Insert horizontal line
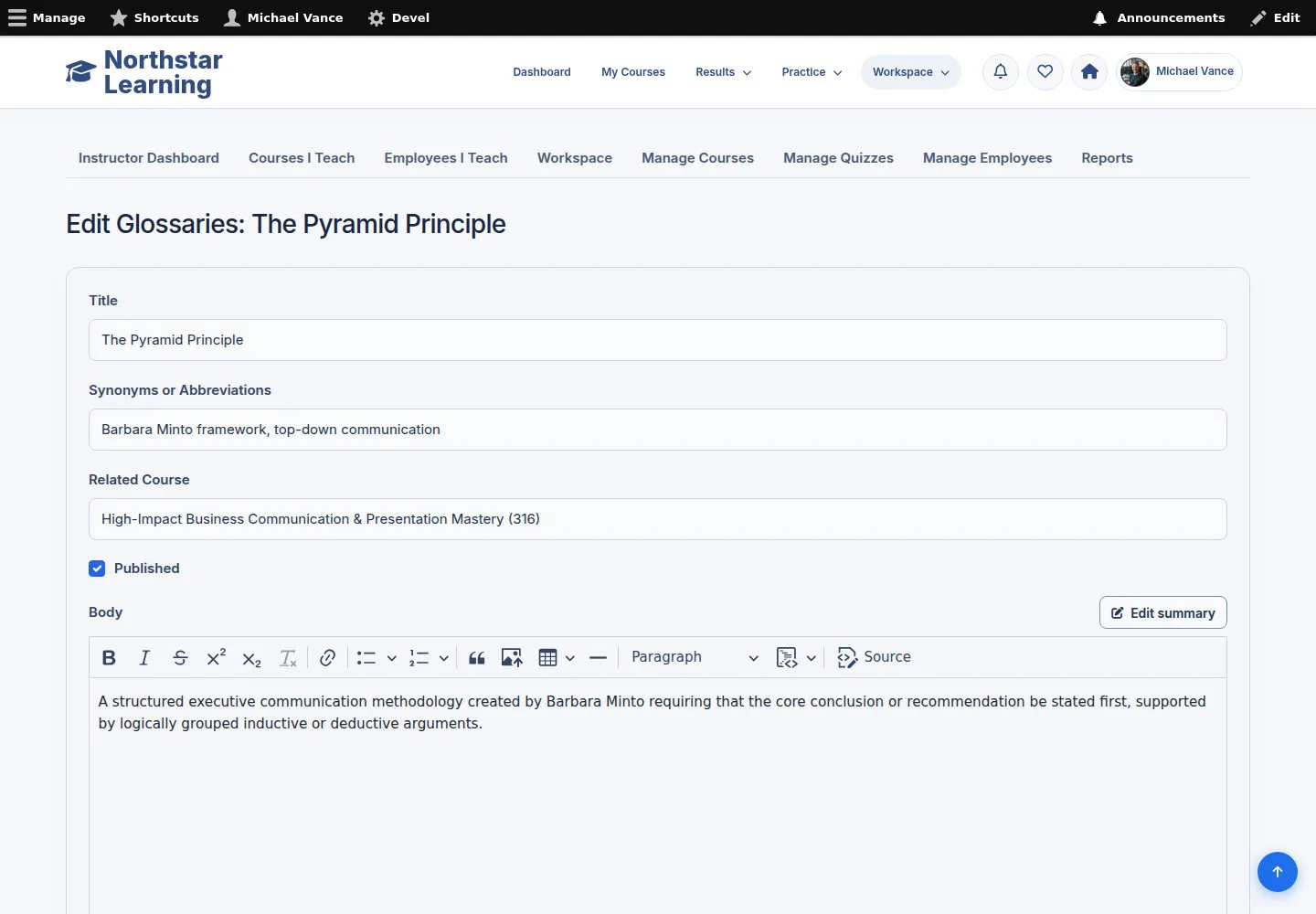1316x914 pixels. [x=598, y=657]
